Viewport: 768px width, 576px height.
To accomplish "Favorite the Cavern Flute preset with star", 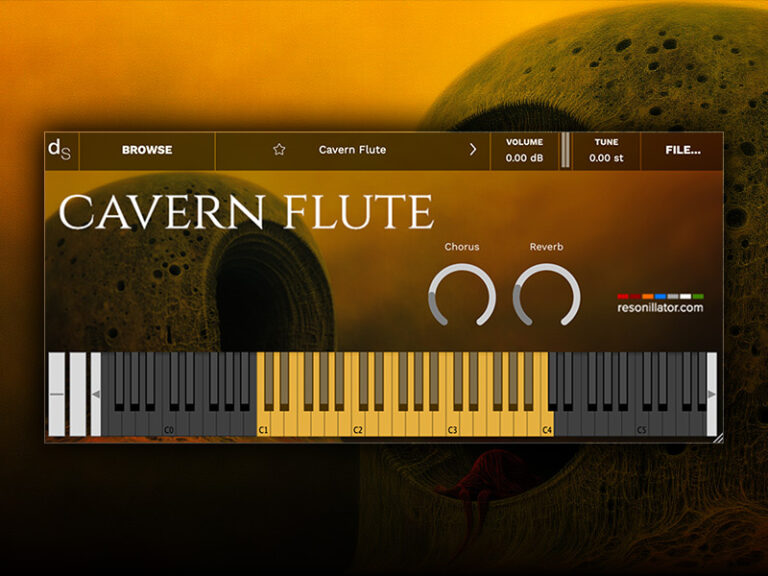I will [279, 150].
